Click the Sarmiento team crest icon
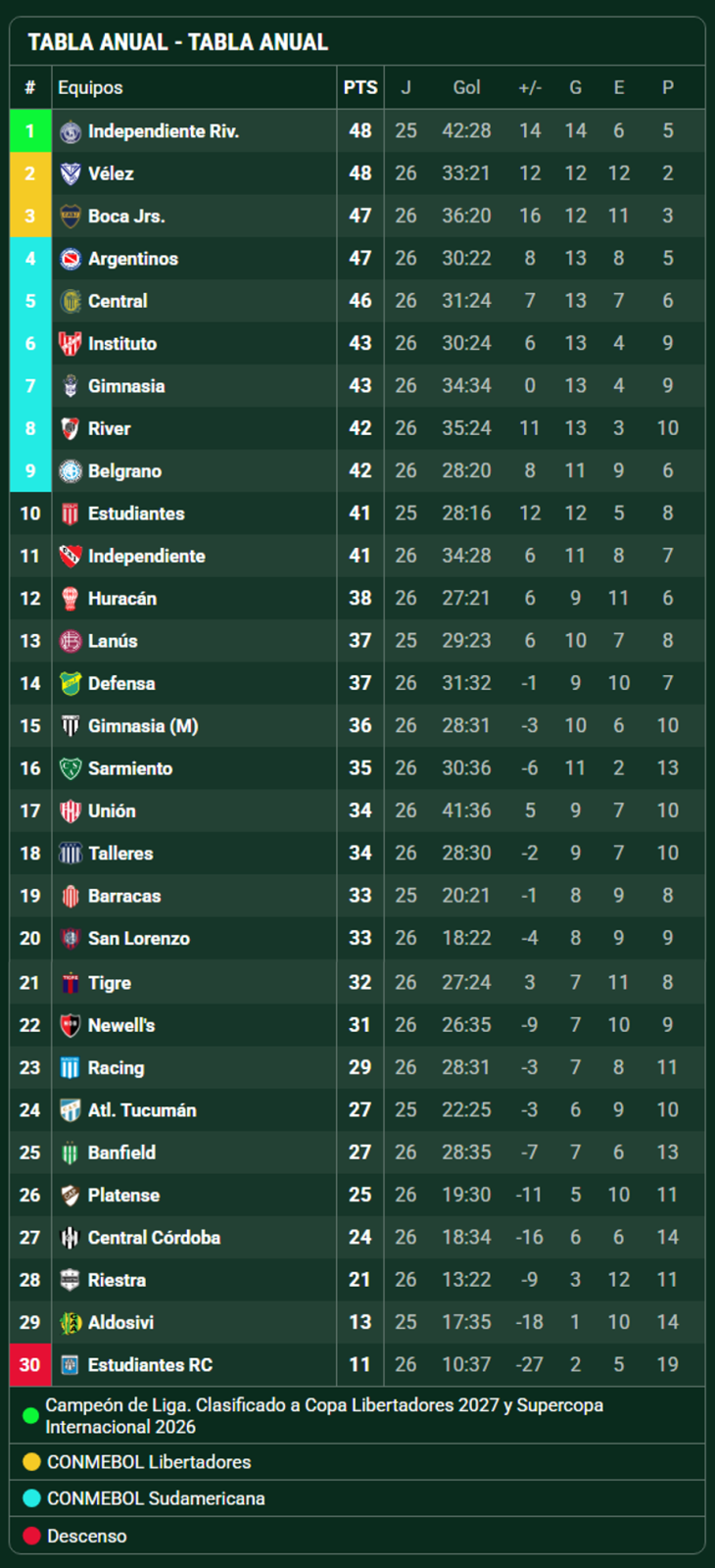This screenshot has height=1568, width=715. pos(71,768)
